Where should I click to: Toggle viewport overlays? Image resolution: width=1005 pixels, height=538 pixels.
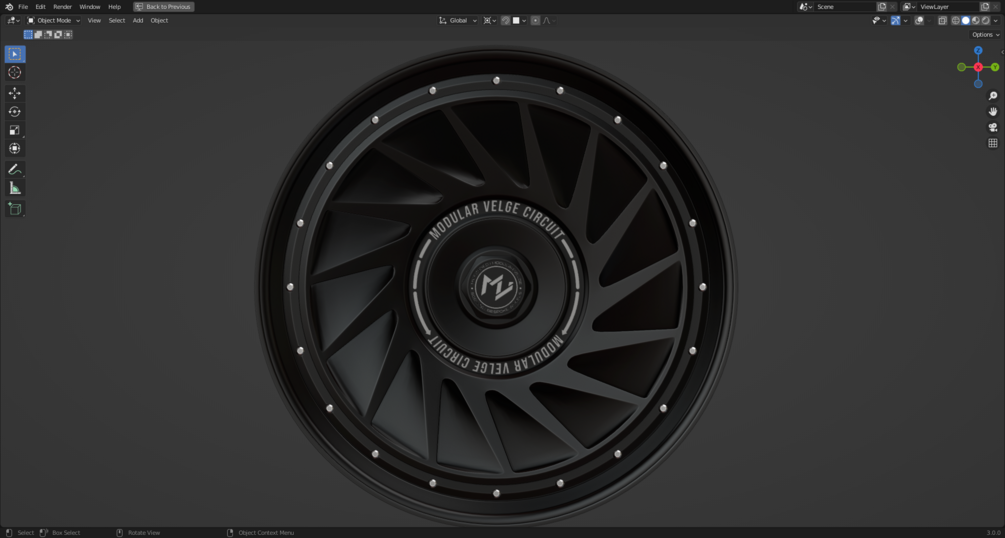[x=919, y=21]
